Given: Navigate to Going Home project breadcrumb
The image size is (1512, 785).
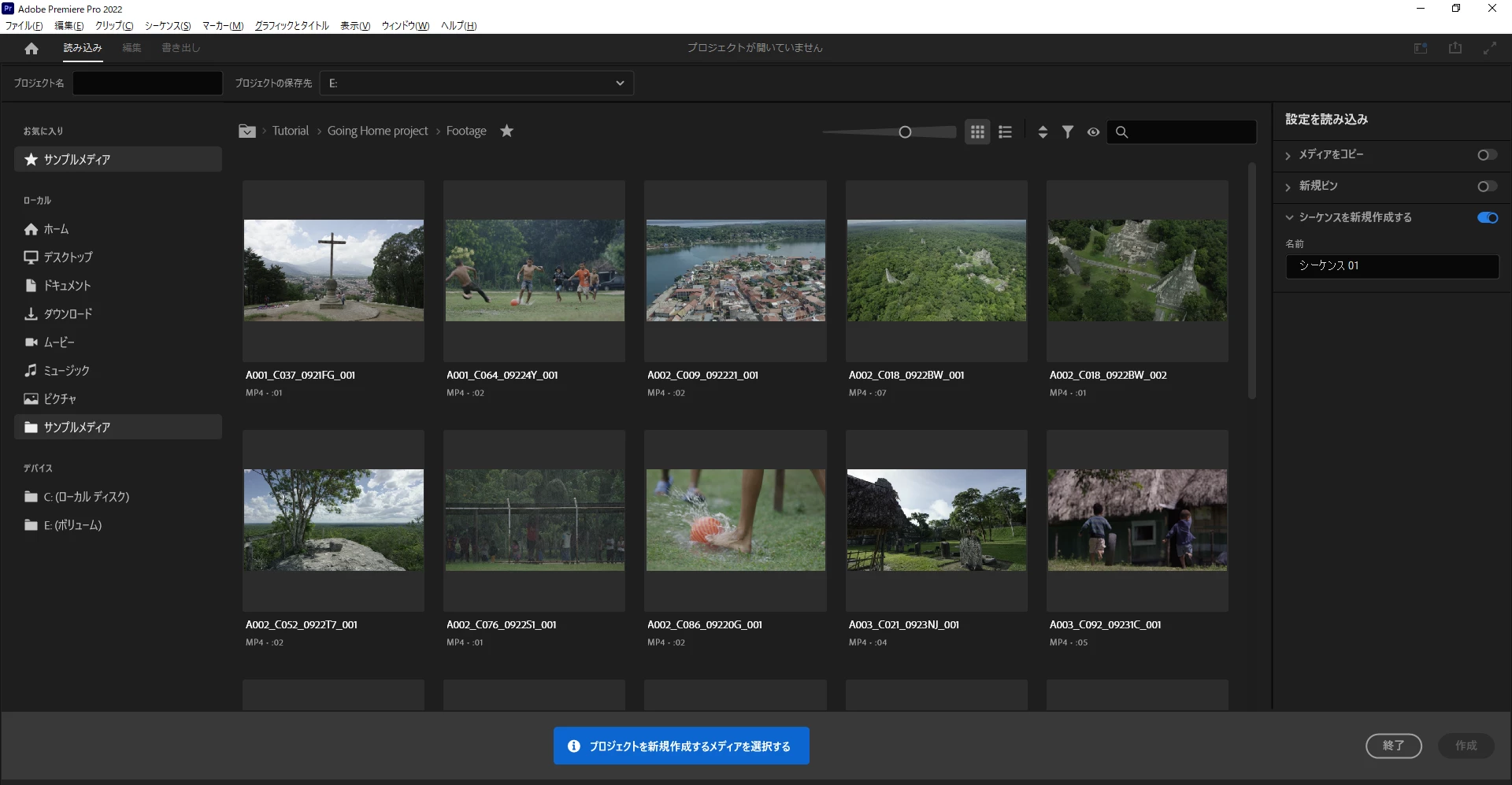Looking at the screenshot, I should [378, 131].
